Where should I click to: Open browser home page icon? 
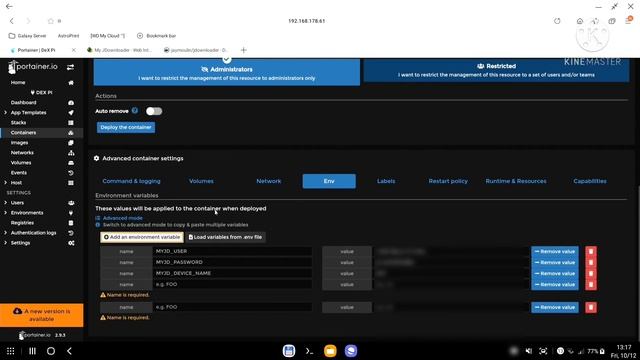coord(580,21)
